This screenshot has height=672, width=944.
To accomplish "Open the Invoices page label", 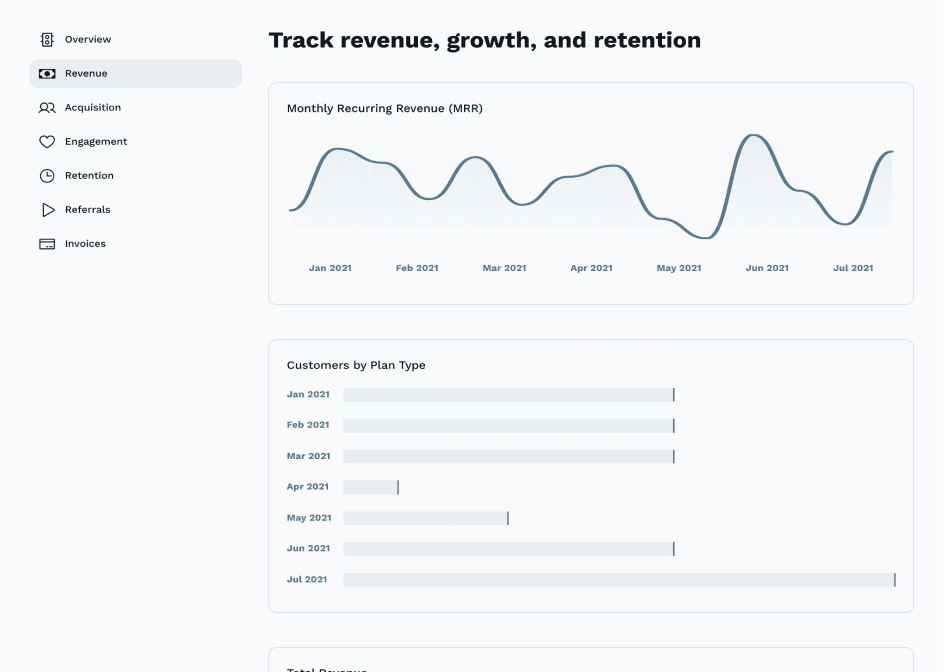I will point(85,244).
